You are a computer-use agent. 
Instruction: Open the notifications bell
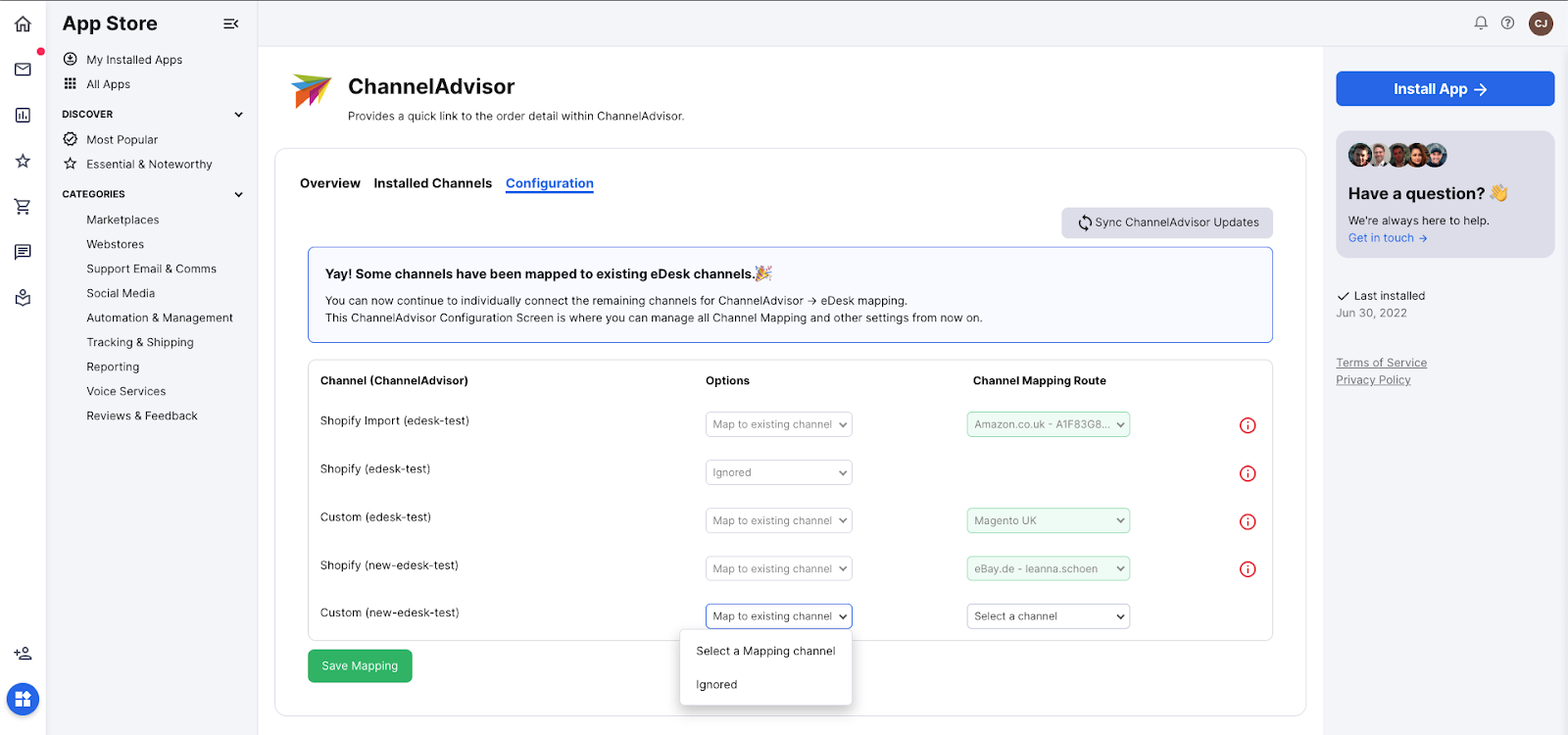coord(1481,23)
